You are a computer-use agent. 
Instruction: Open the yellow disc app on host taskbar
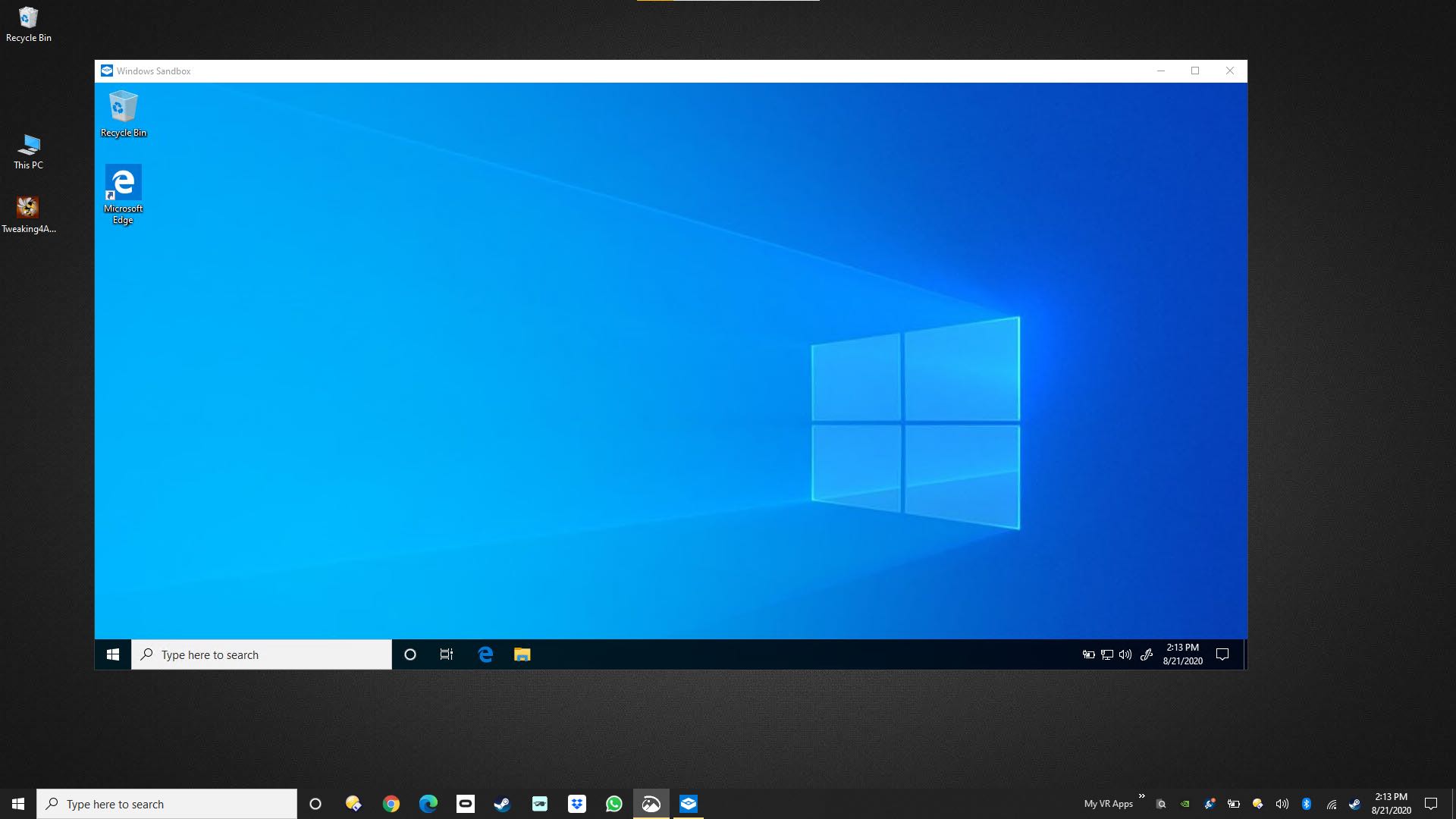point(353,804)
